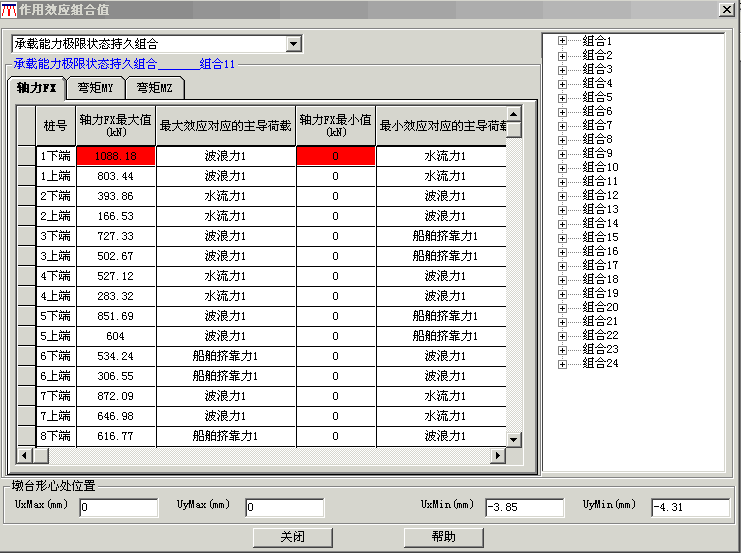Open the load combination type dropdown

pos(293,44)
